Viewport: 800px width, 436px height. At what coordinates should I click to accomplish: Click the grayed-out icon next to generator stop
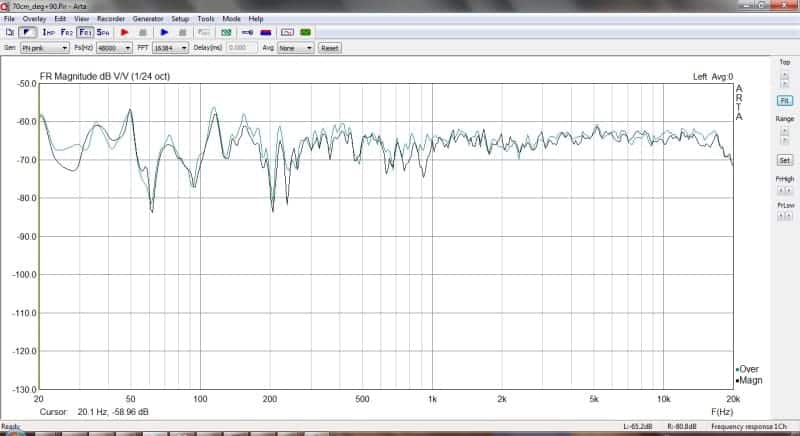click(204, 32)
